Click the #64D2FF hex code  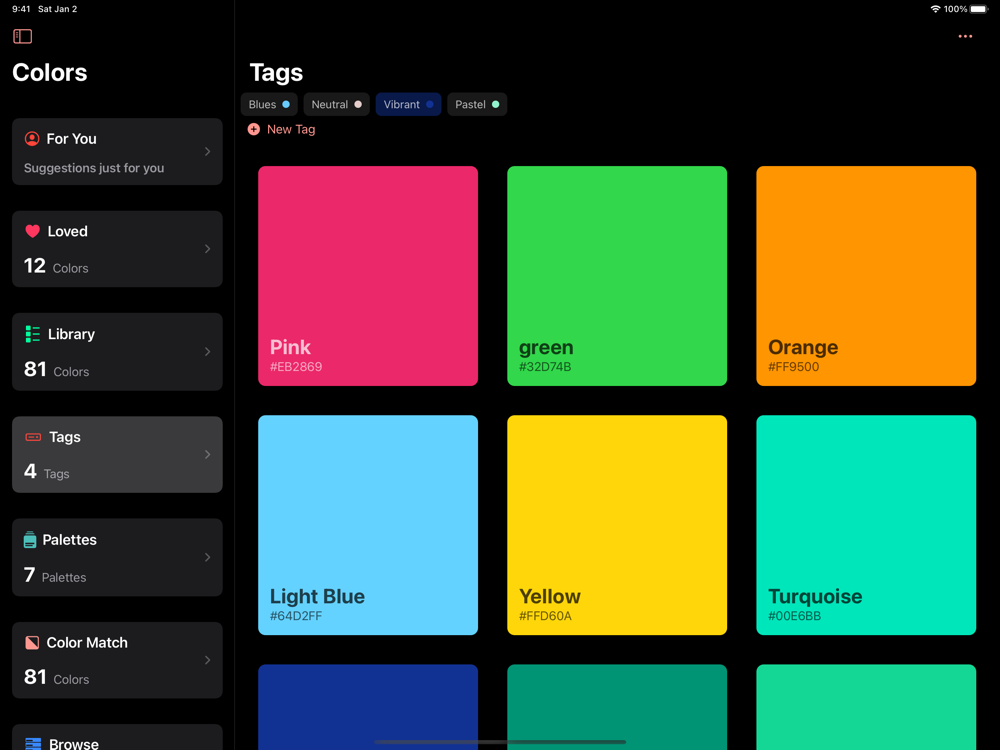296,616
